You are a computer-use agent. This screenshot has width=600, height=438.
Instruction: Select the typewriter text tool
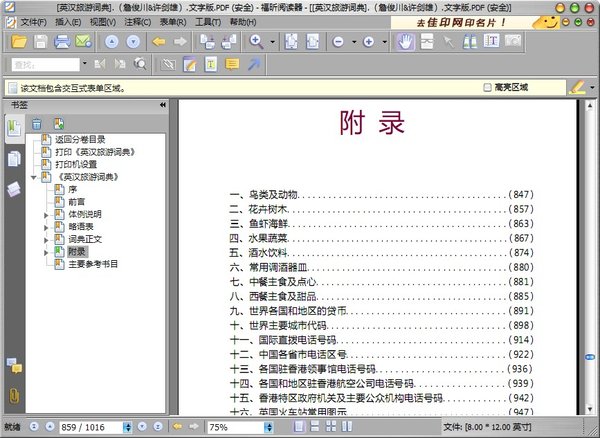point(210,64)
